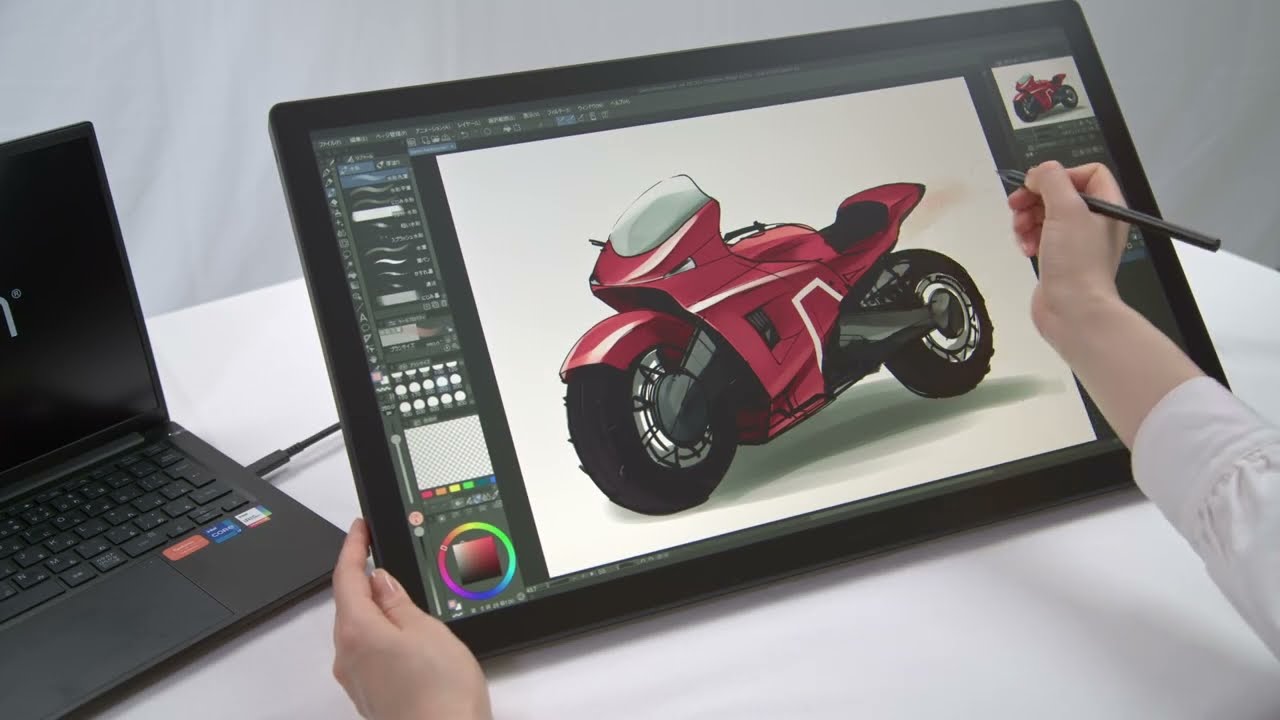Open the ページ管理 menu
The width and height of the screenshot is (1280, 720).
click(391, 135)
